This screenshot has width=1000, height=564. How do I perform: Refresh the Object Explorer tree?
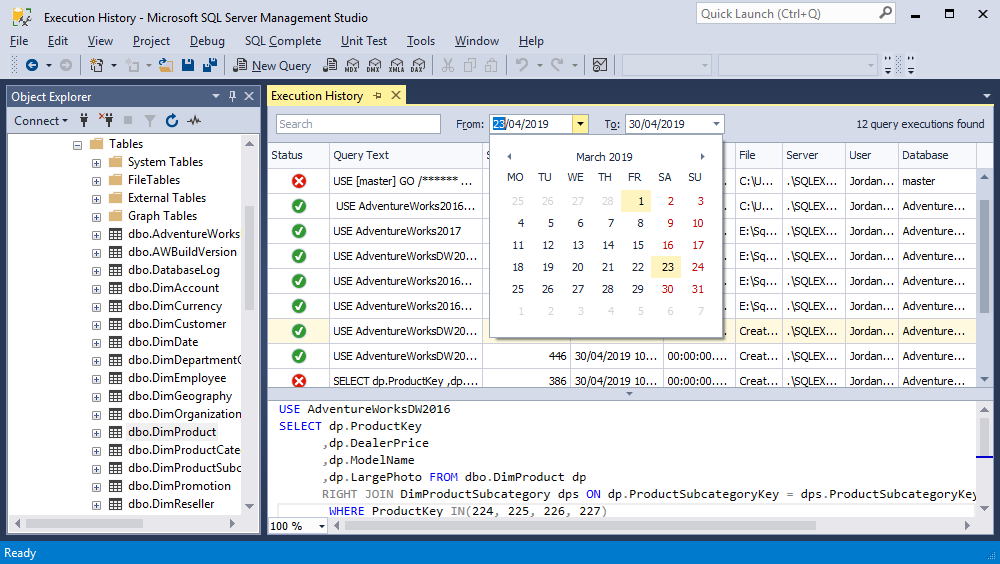click(172, 121)
